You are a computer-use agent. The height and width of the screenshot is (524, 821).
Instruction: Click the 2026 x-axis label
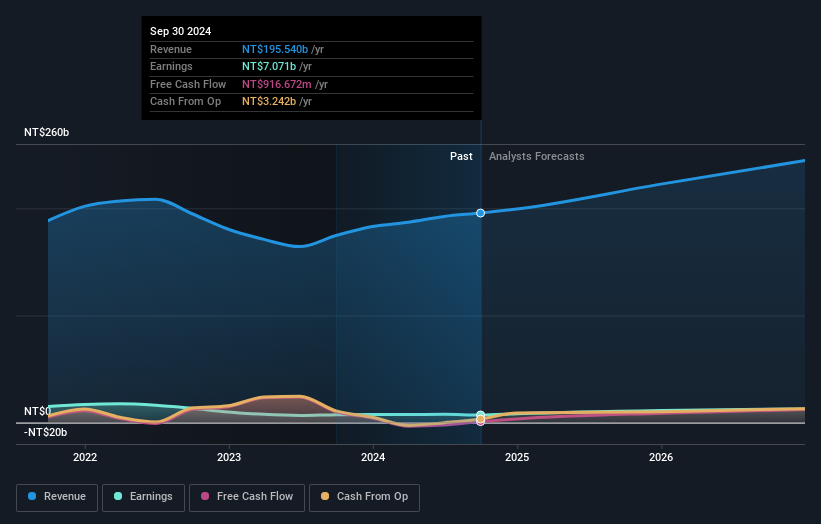click(x=661, y=458)
